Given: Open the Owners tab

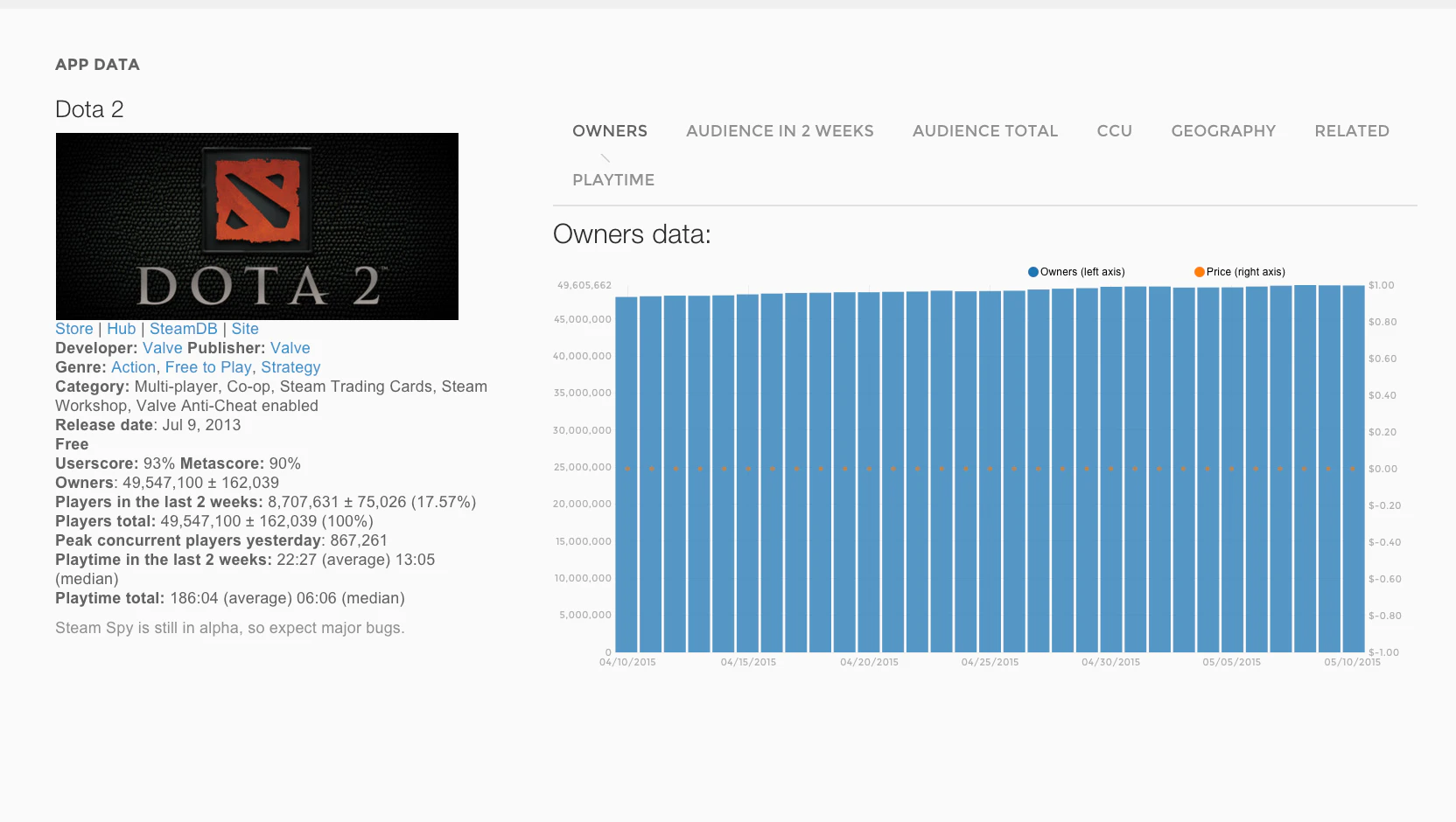Looking at the screenshot, I should (610, 131).
